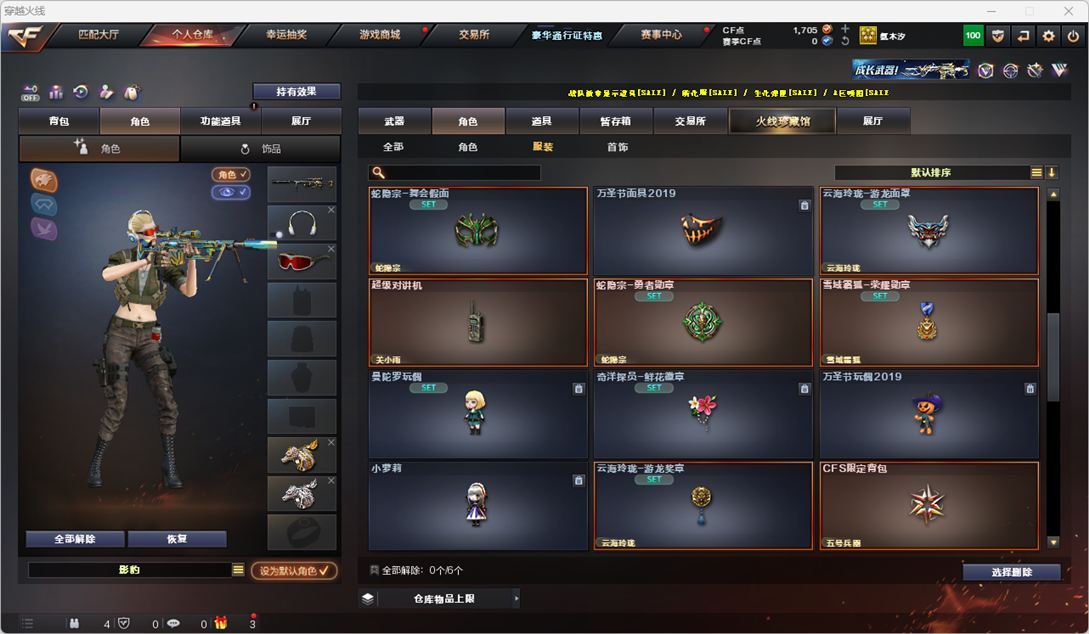Click trash icon on 万圣节面具2019 item
The image size is (1089, 634).
[x=804, y=206]
